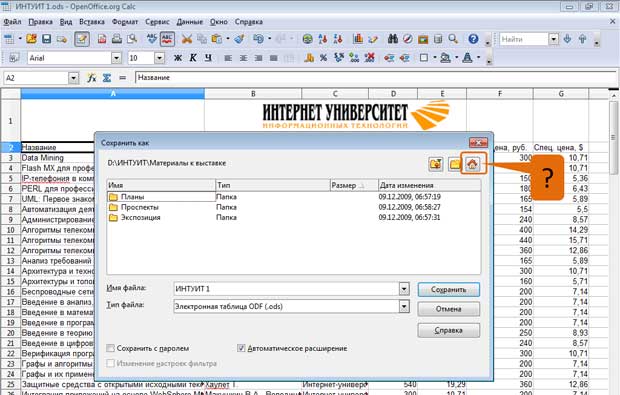
Task: Sort Ascending with the A-Z icon
Action: click(x=323, y=39)
